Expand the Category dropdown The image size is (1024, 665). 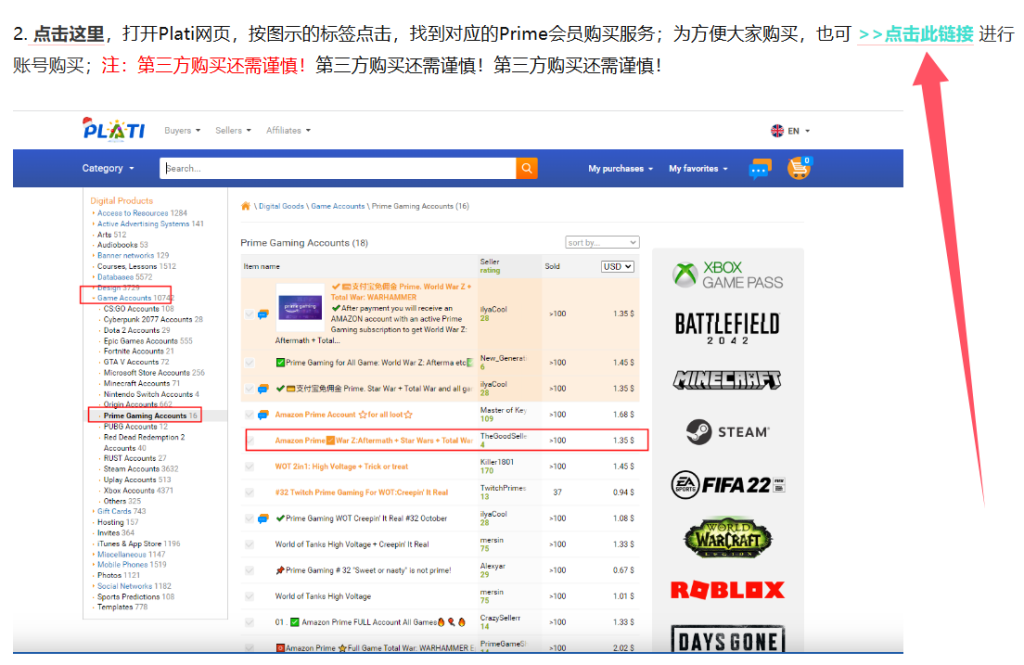coord(108,169)
